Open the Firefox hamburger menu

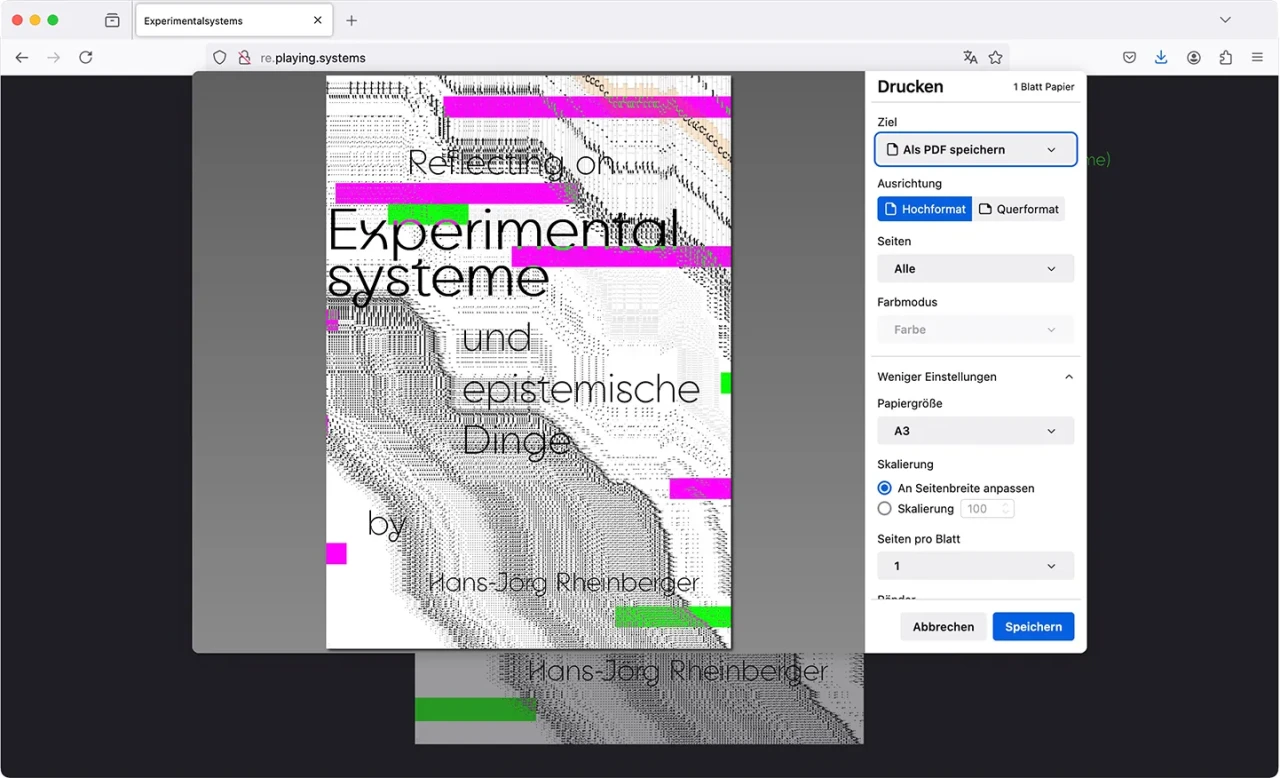coord(1257,58)
